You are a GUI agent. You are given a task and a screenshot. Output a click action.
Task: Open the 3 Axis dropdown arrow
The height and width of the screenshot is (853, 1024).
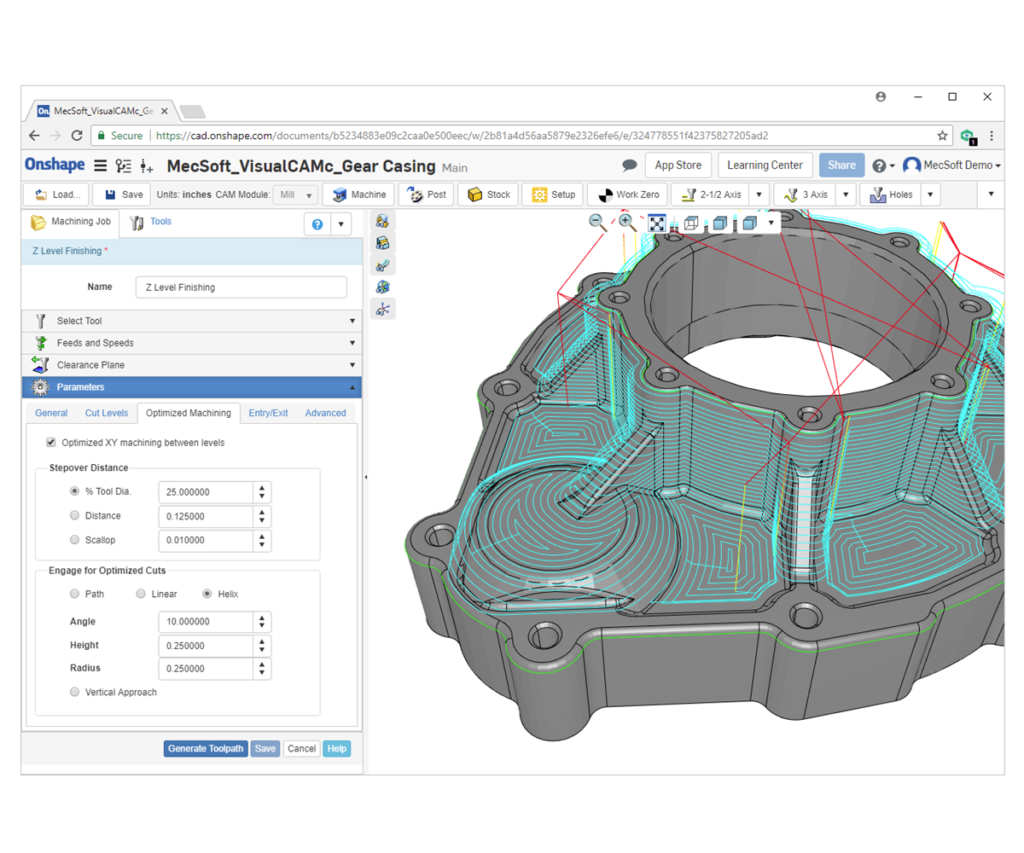(x=846, y=194)
